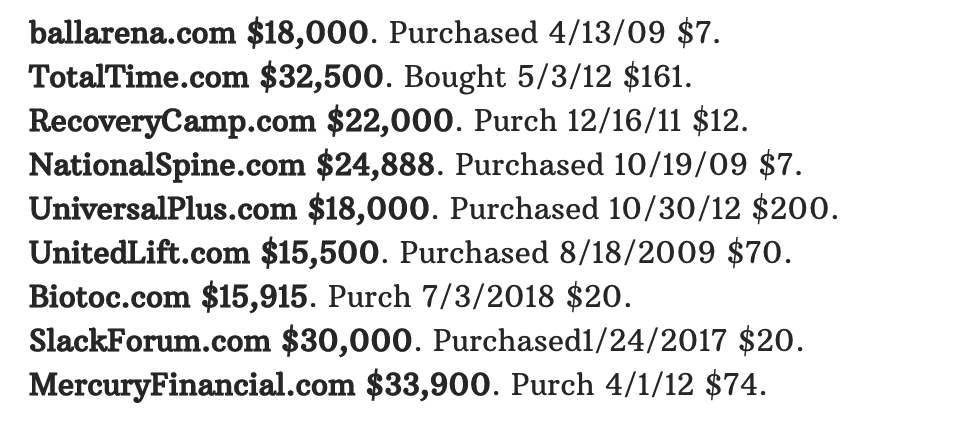Click the RecoveryCamp.com domain name
Image resolution: width=972 pixels, height=430 pixels.
[172, 122]
